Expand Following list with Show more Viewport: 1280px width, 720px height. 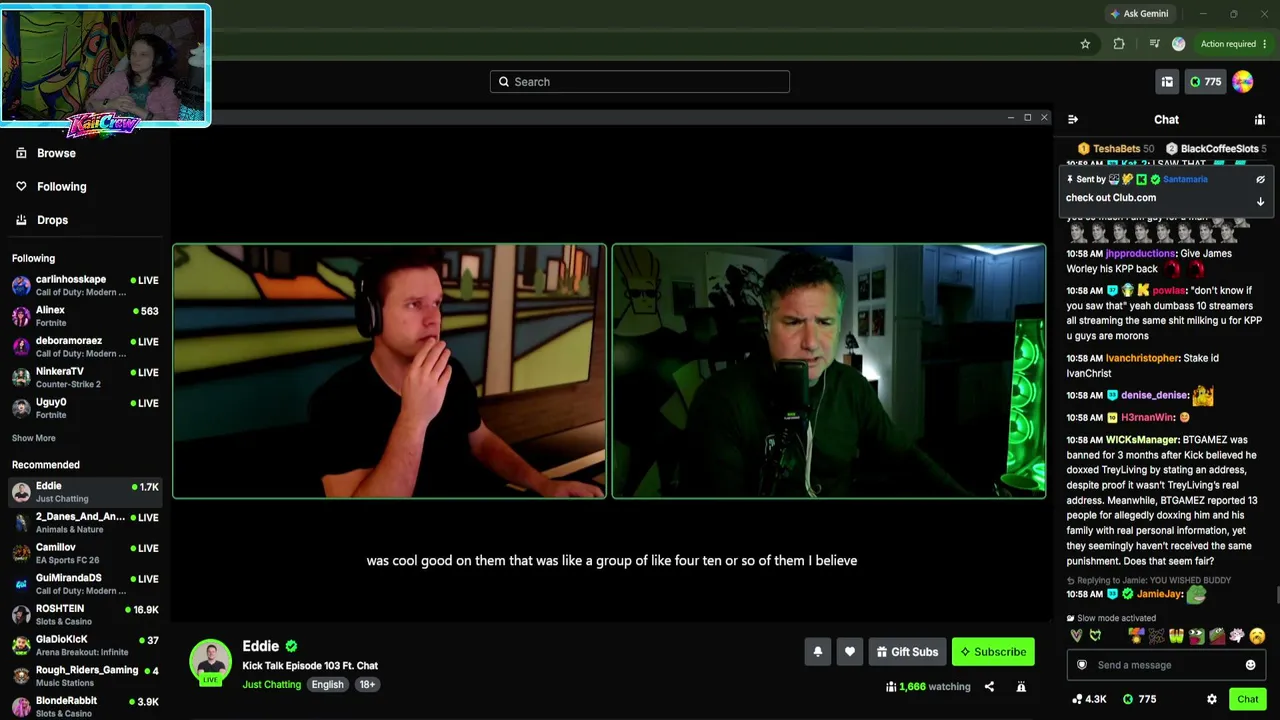click(x=33, y=438)
